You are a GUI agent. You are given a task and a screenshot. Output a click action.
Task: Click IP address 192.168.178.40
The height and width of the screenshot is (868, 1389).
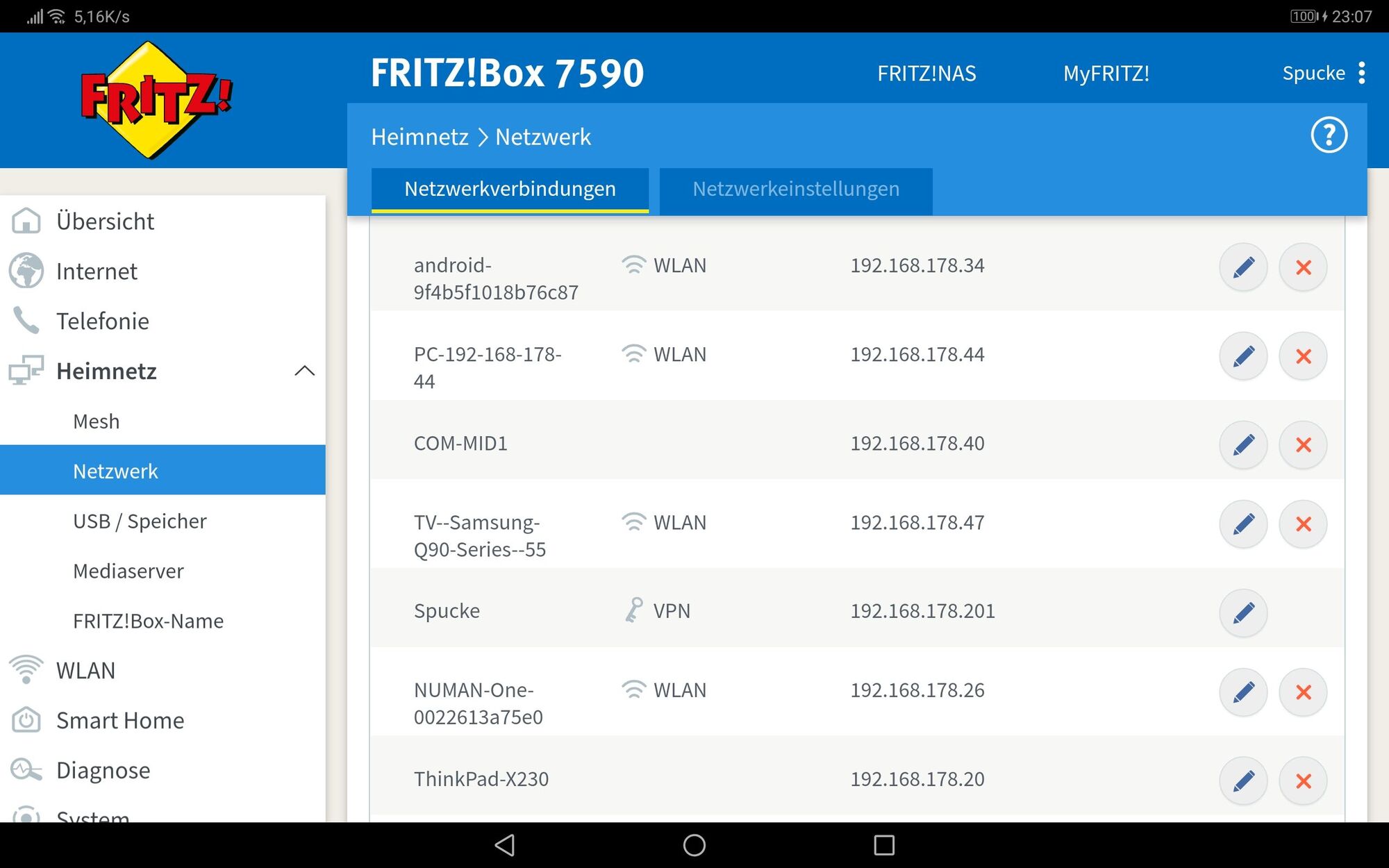[x=917, y=443]
